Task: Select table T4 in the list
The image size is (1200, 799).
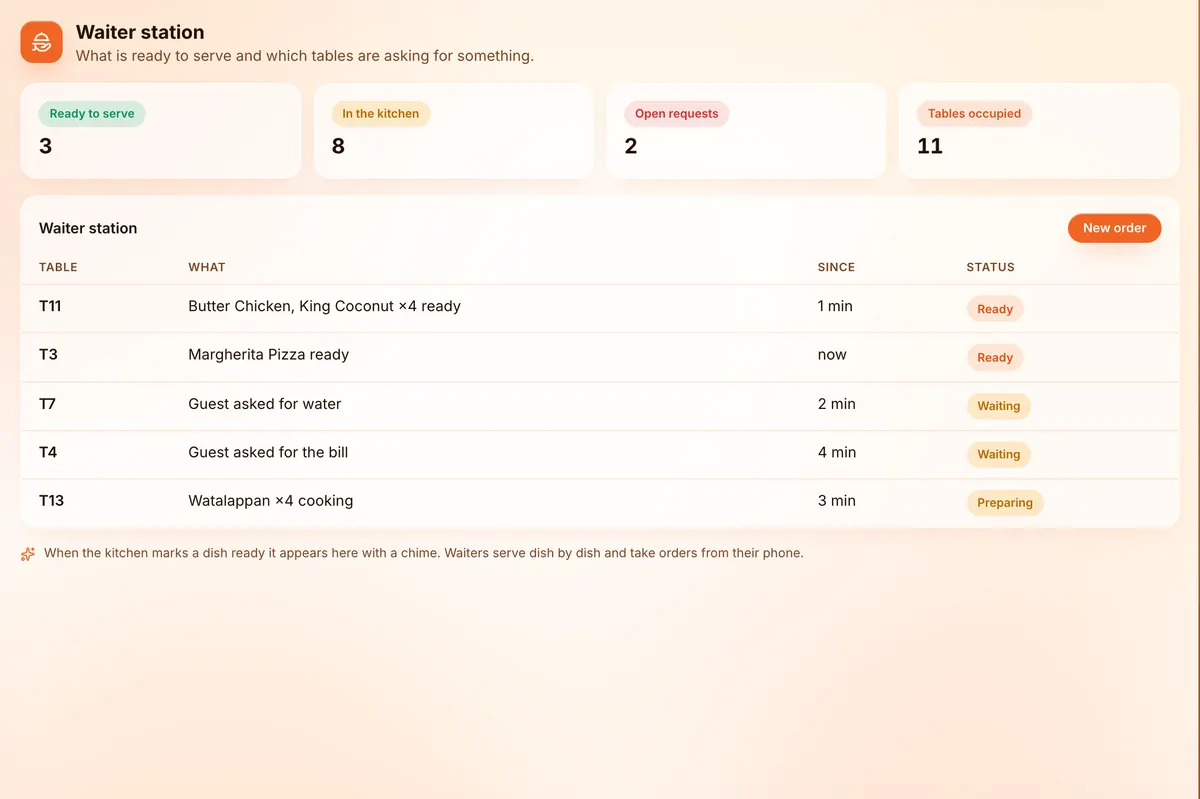Action: click(48, 452)
